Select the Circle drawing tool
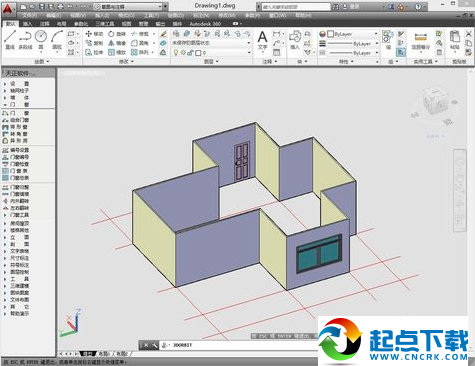475x366 pixels. coord(41,39)
